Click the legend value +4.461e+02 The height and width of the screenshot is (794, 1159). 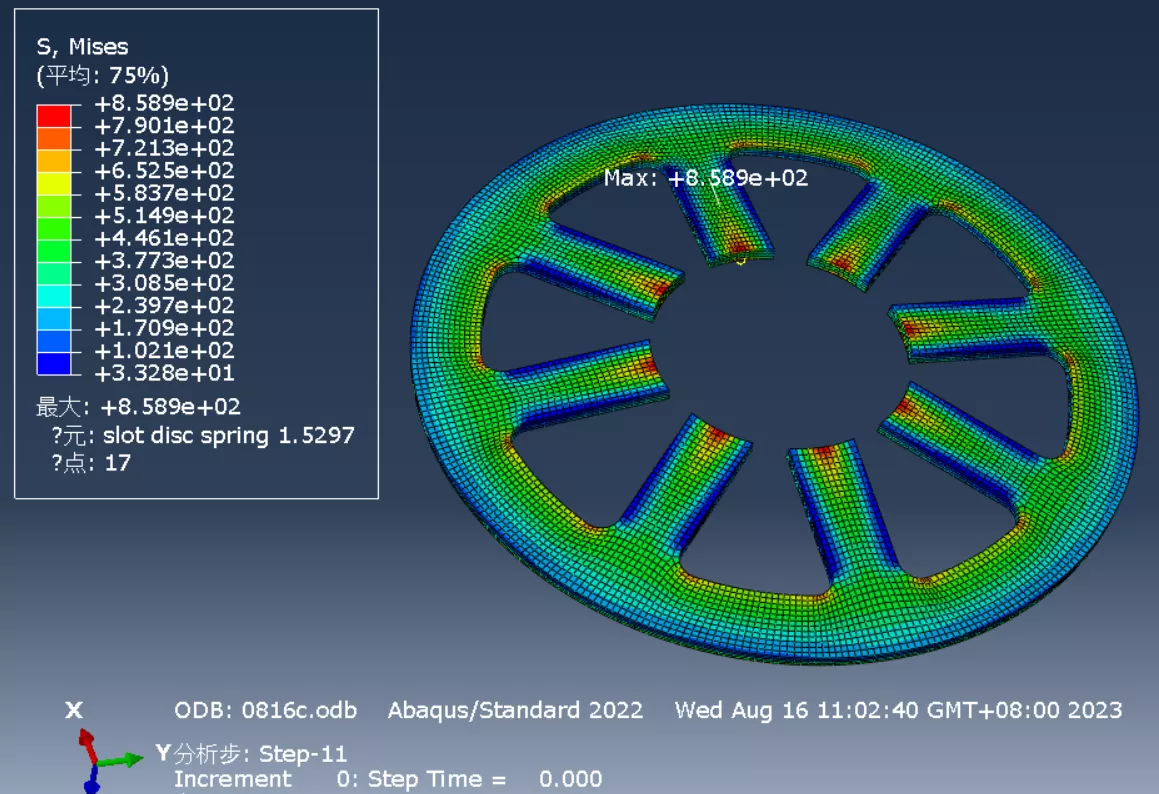coord(164,238)
